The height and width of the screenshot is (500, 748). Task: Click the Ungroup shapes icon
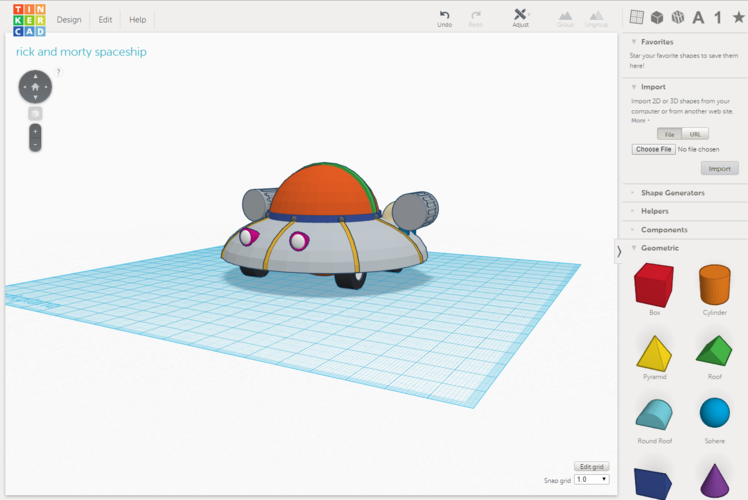pyautogui.click(x=596, y=19)
